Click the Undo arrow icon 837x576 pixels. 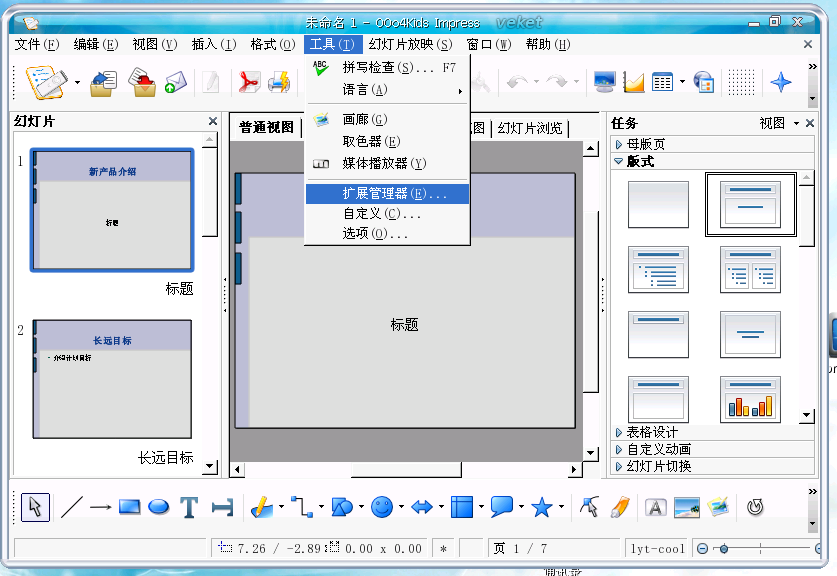[x=517, y=82]
